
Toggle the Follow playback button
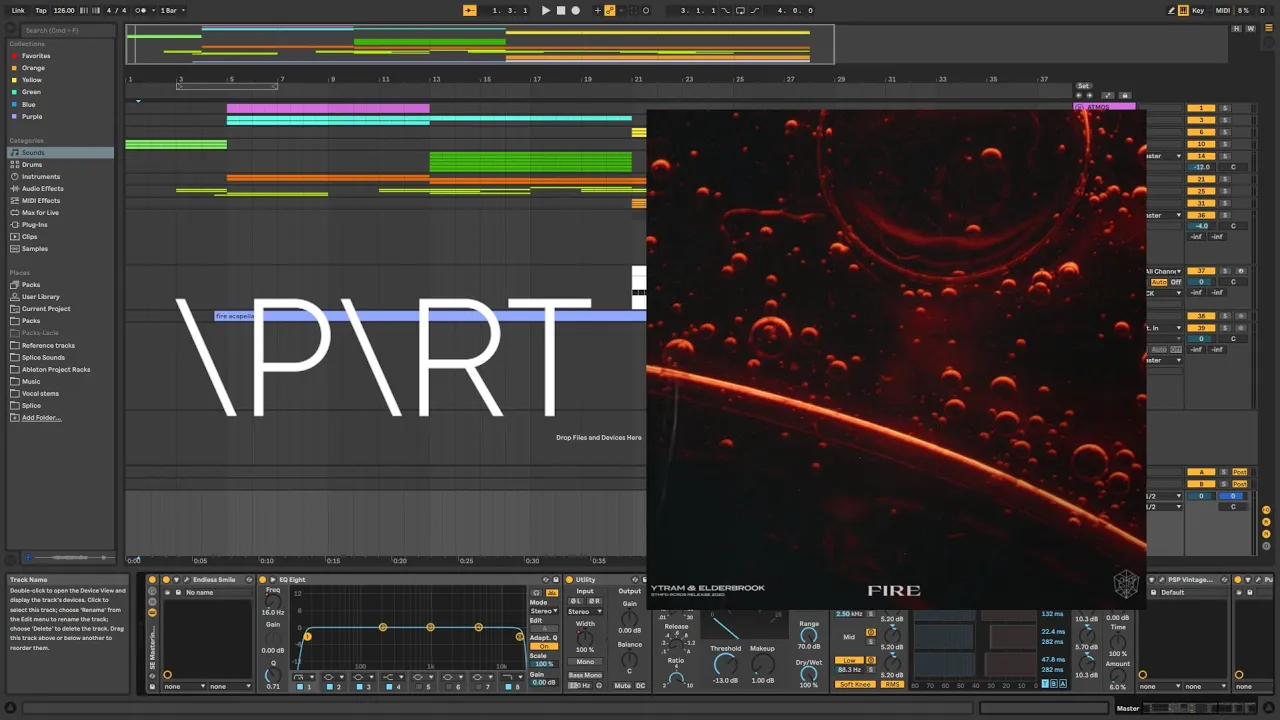click(x=469, y=10)
